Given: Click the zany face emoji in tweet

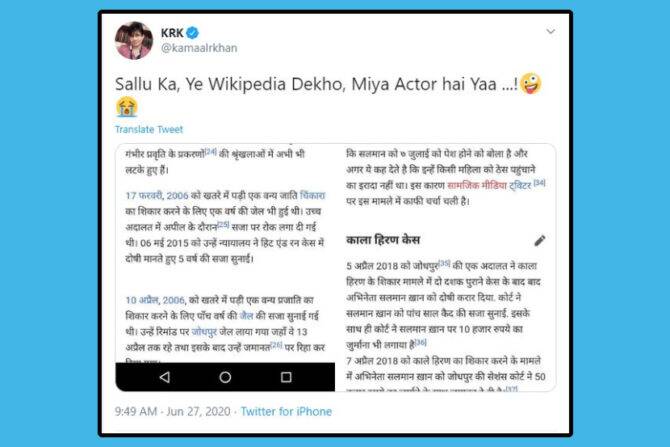Looking at the screenshot, I should click(531, 83).
